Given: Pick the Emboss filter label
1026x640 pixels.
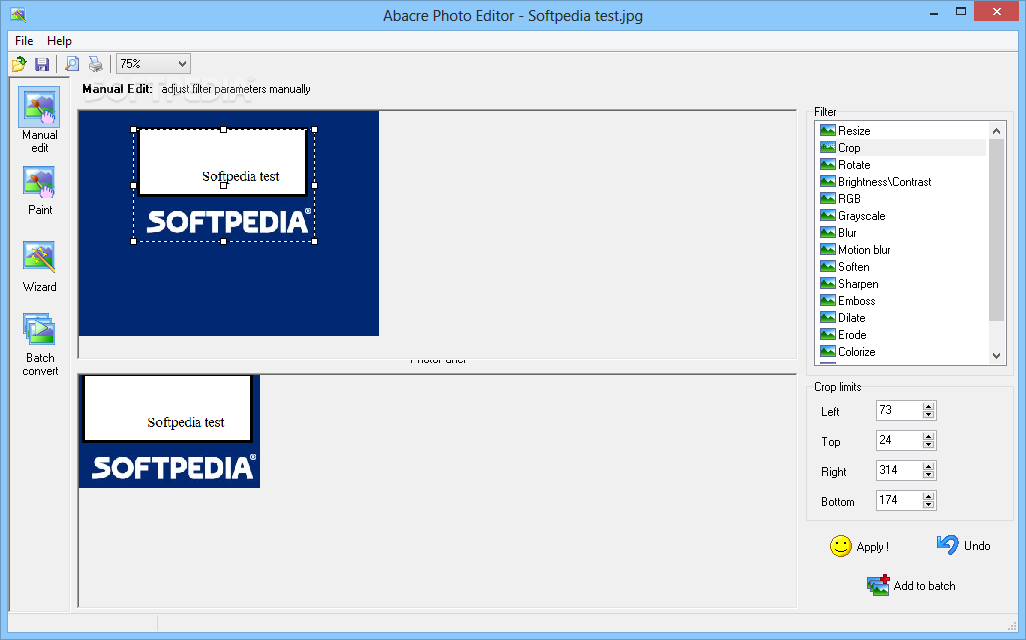Looking at the screenshot, I should (x=857, y=301).
